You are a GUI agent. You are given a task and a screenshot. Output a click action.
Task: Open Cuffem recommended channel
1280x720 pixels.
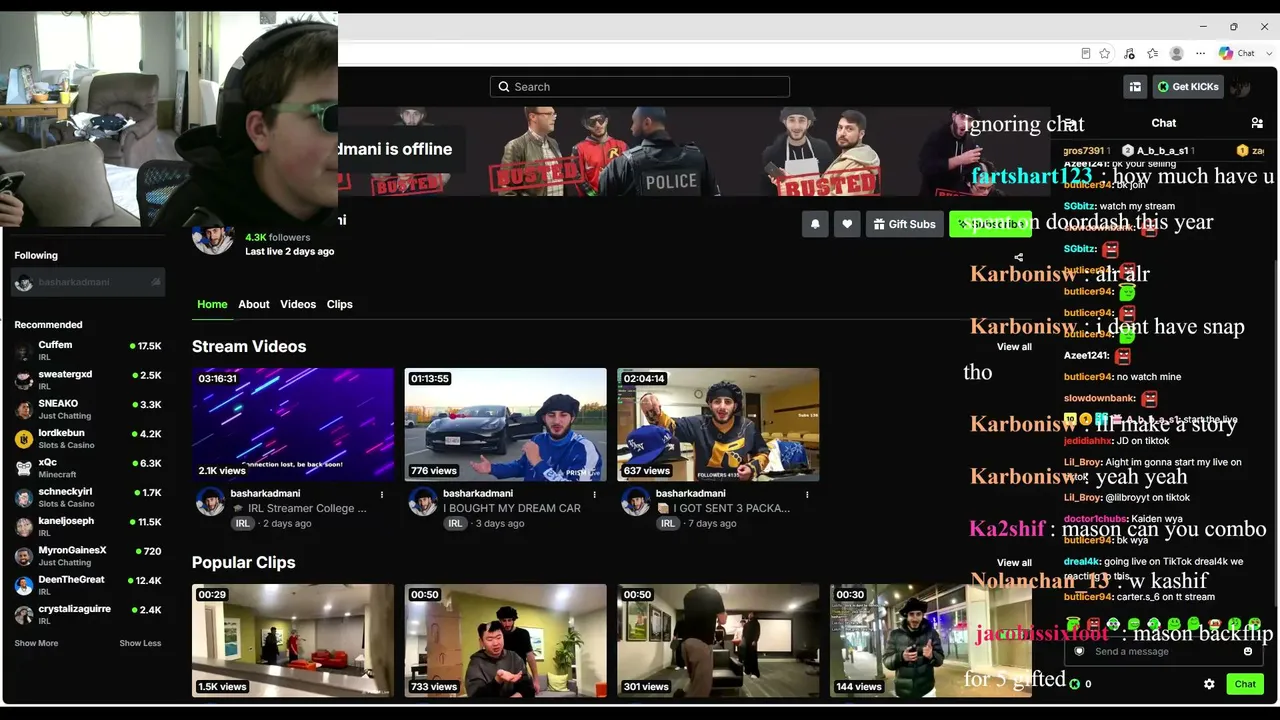pos(88,350)
